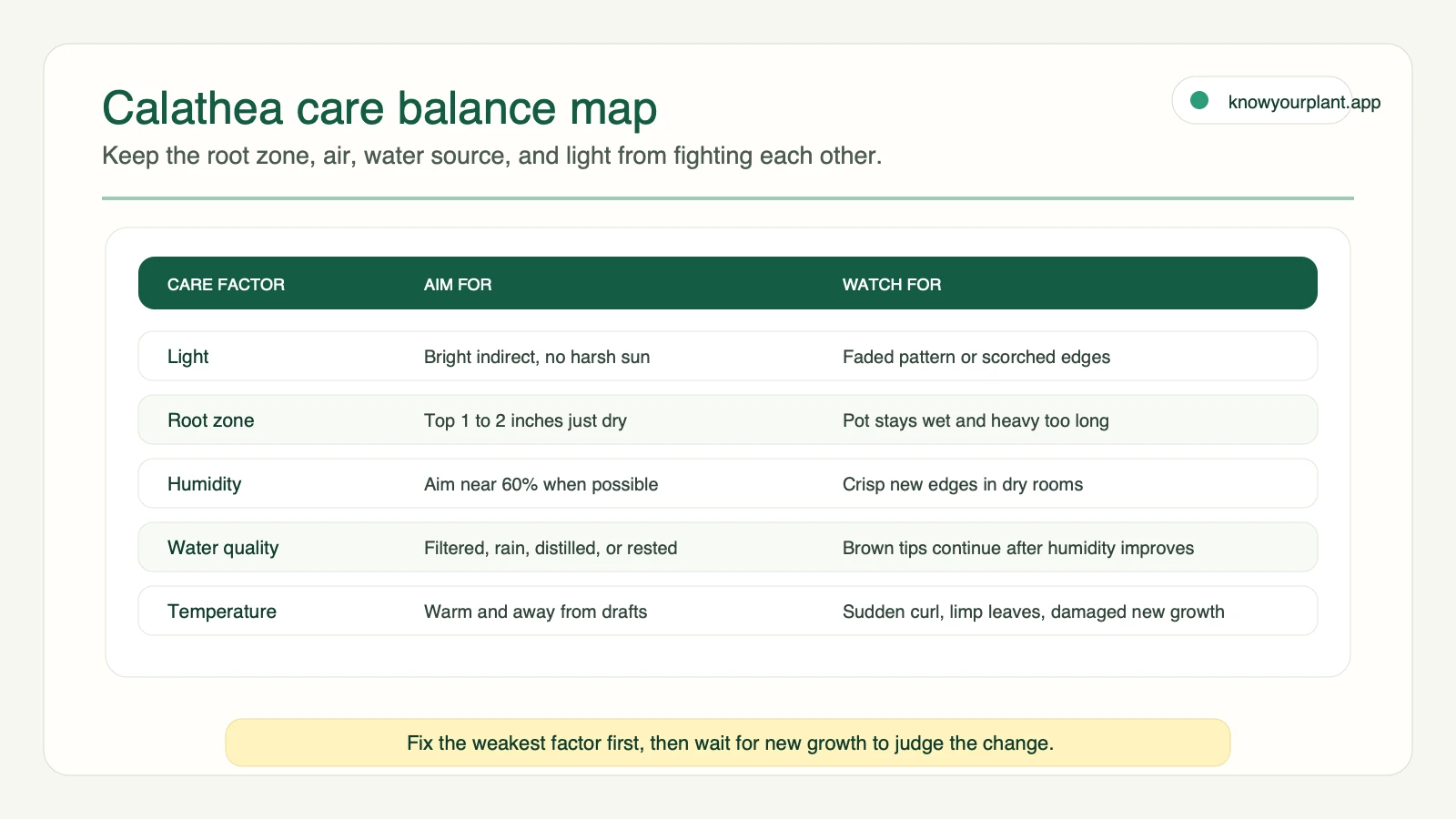Click 'Pot stays wet and heavy too long'

point(976,420)
